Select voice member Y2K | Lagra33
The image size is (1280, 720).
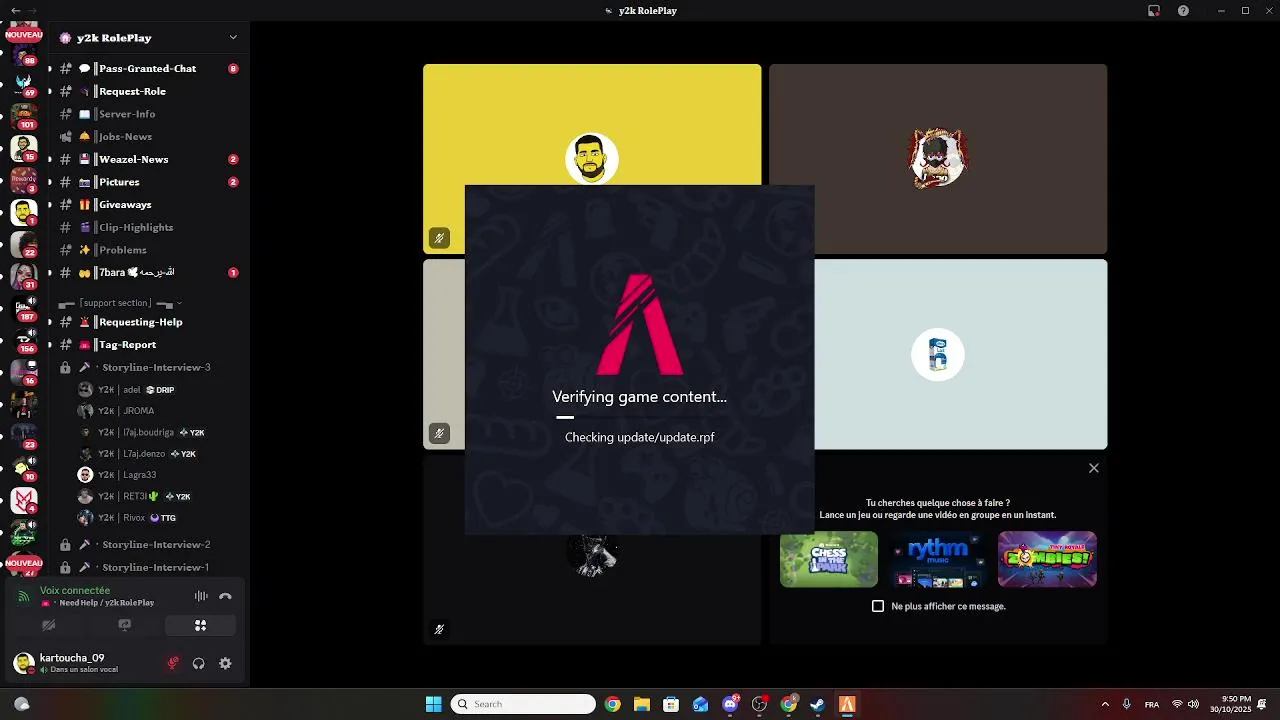click(x=159, y=475)
